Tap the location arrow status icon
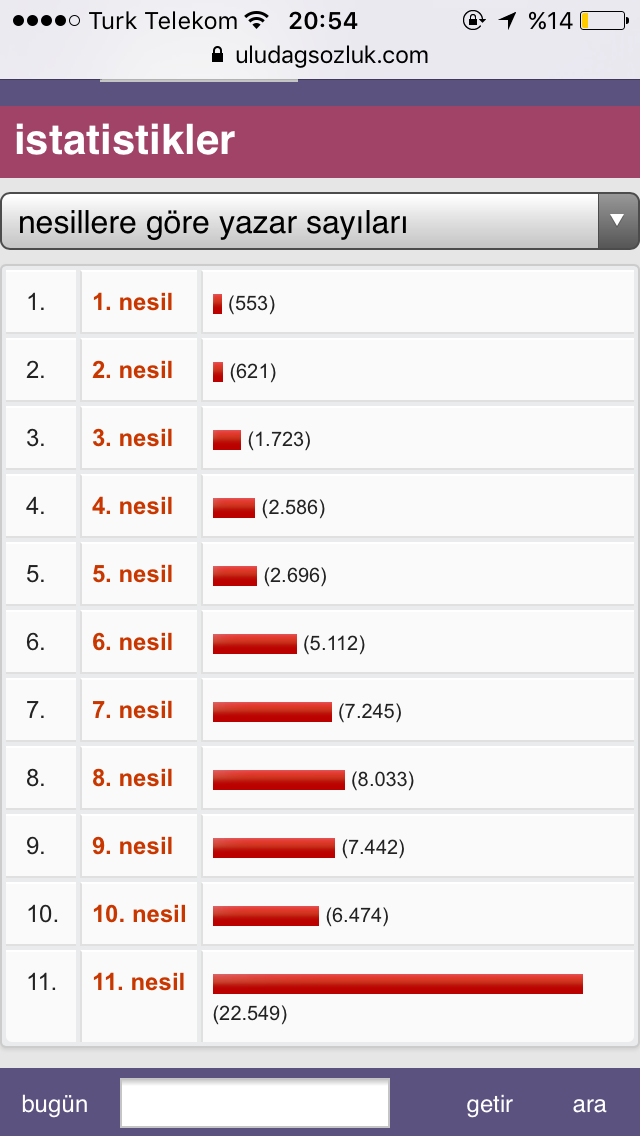Image resolution: width=640 pixels, height=1136 pixels. point(509,21)
